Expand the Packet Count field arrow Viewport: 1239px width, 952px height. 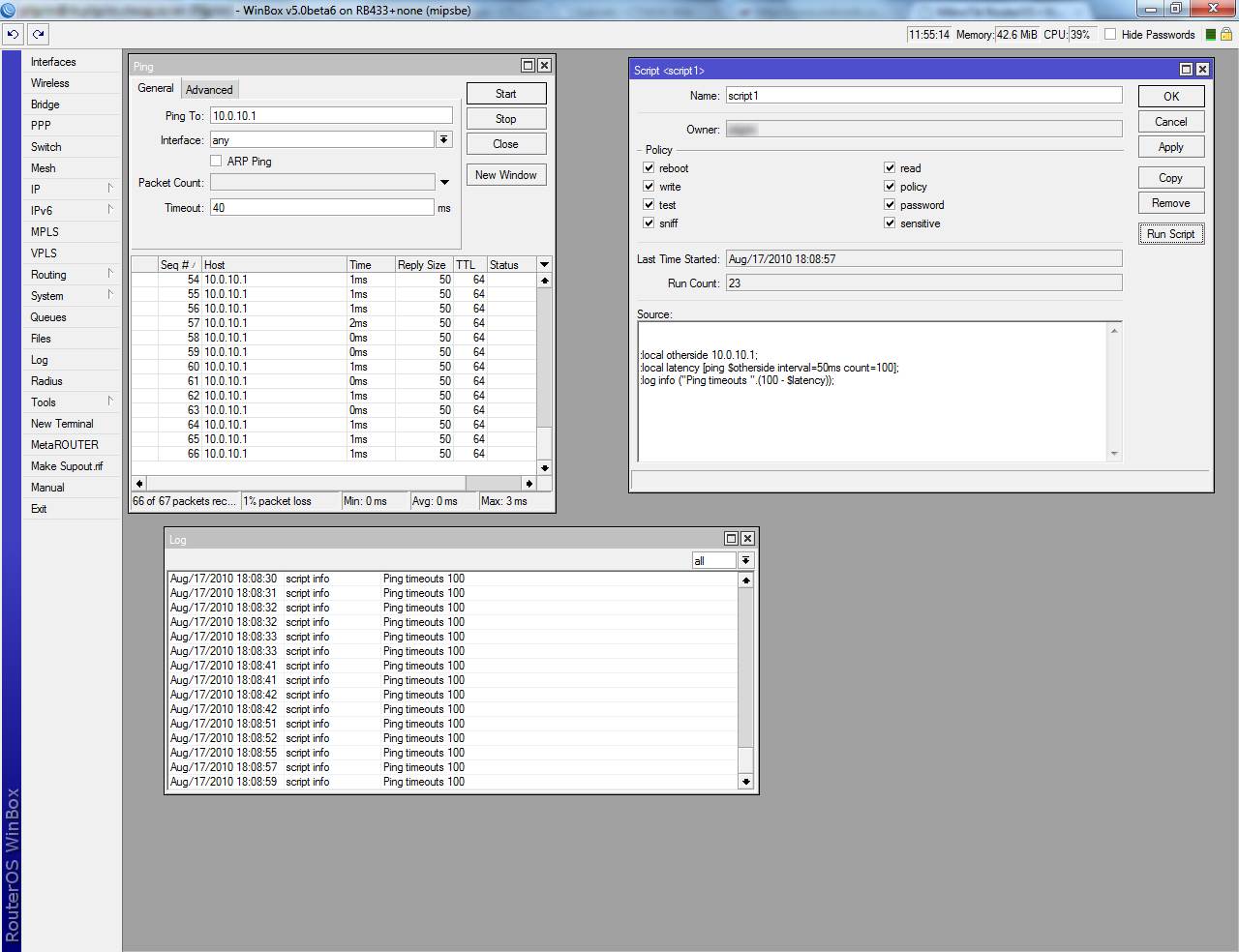pyautogui.click(x=444, y=183)
